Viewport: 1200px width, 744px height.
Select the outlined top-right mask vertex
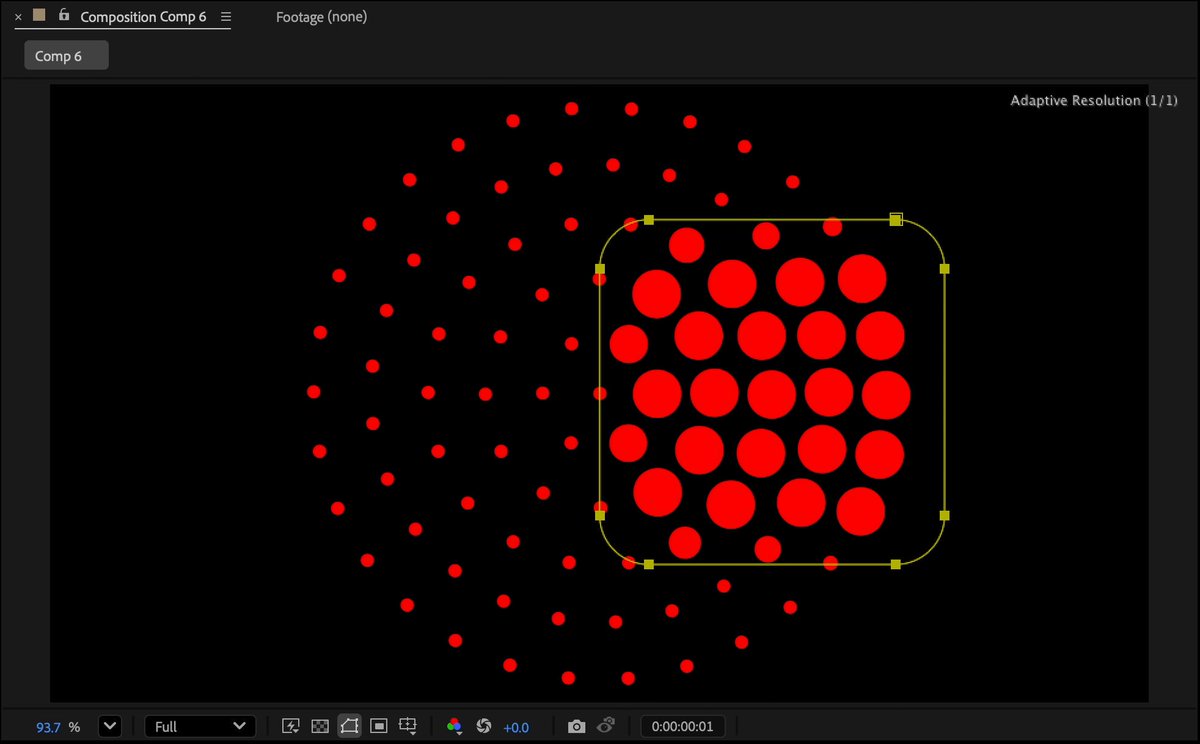click(x=896, y=219)
